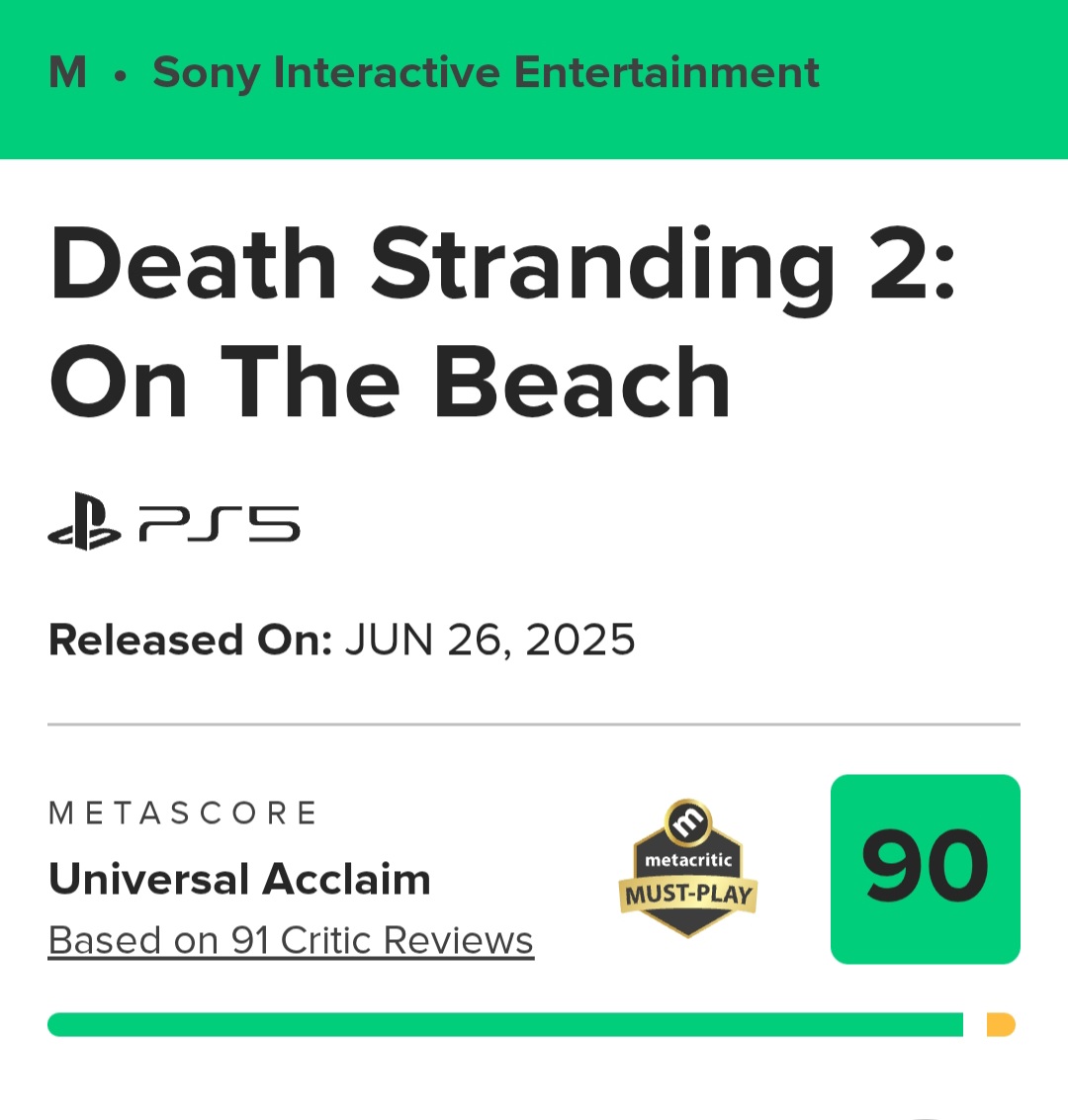Click the 'Released On:' label
This screenshot has width=1068, height=1120.
190,641
